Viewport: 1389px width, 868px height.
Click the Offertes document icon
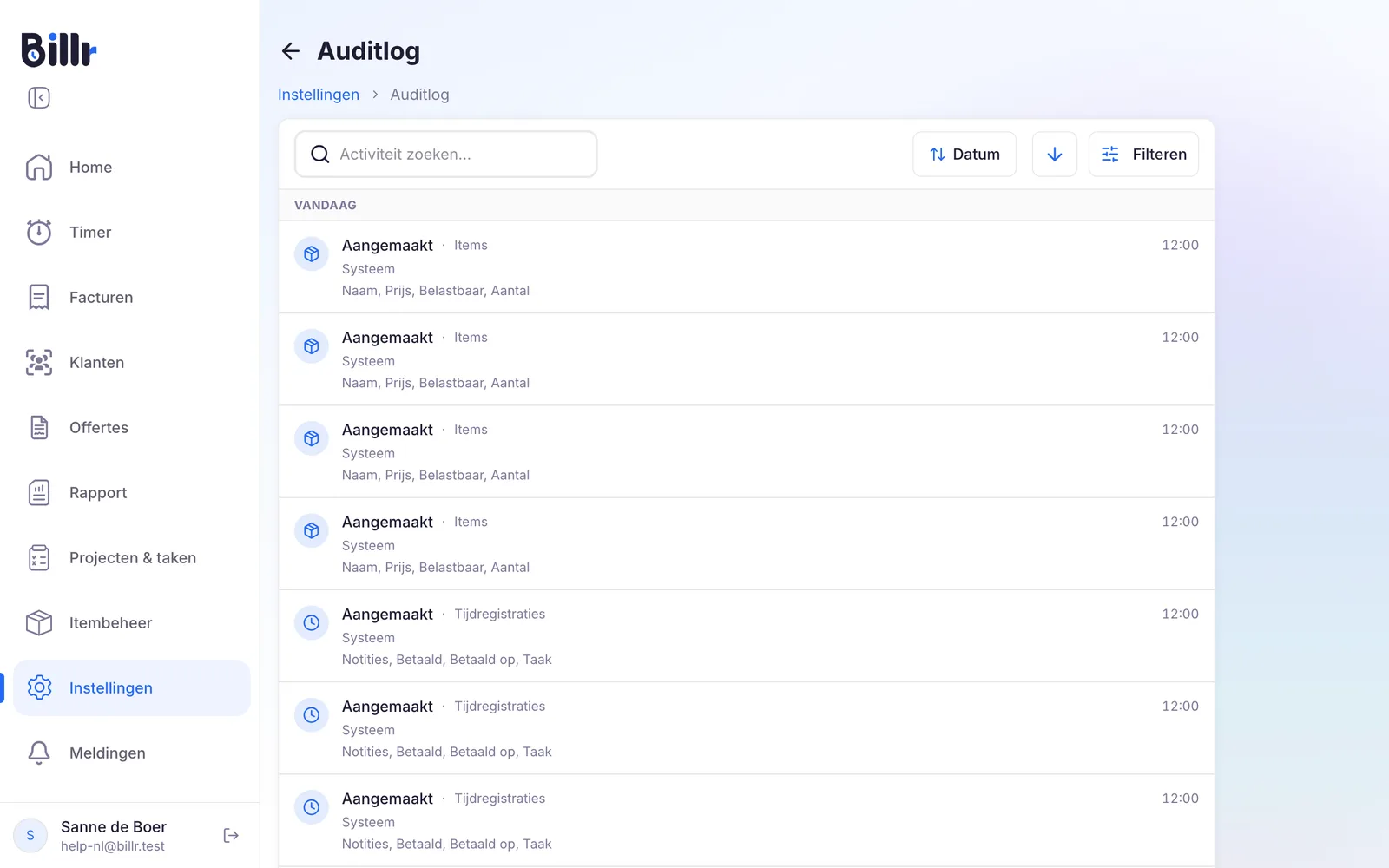(x=39, y=428)
